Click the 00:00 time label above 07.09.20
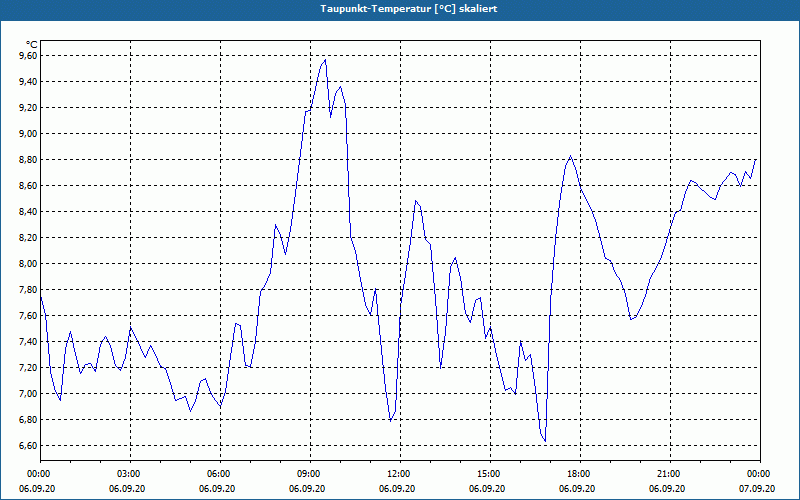This screenshot has height=500, width=800. [760, 474]
